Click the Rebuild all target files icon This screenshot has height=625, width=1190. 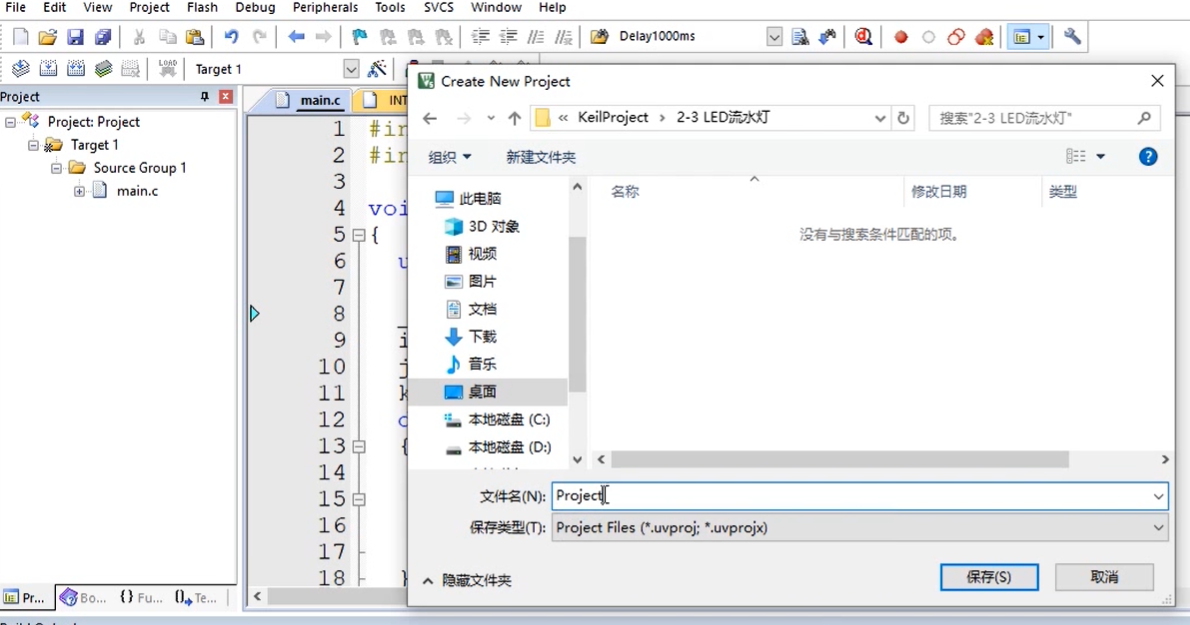click(76, 69)
